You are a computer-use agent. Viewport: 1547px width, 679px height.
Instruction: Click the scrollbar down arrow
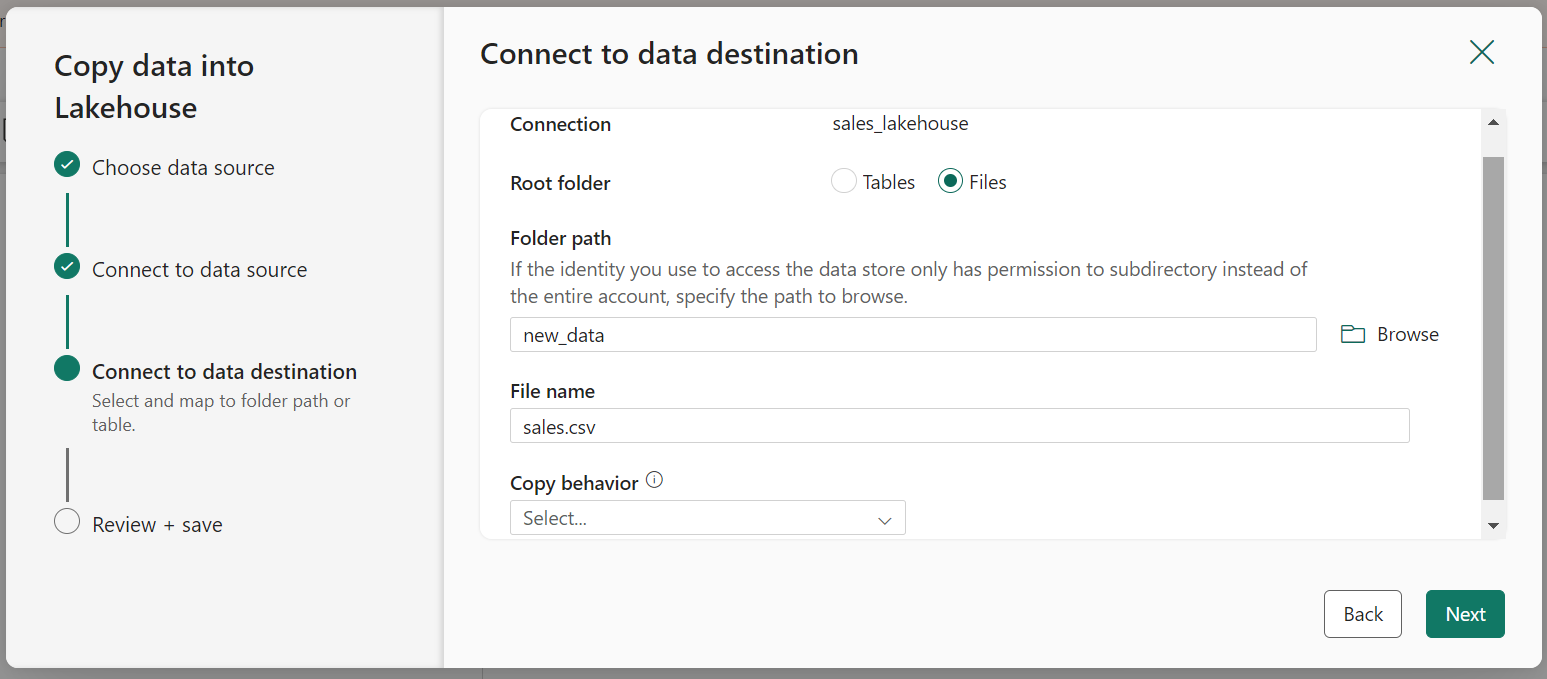pyautogui.click(x=1494, y=524)
